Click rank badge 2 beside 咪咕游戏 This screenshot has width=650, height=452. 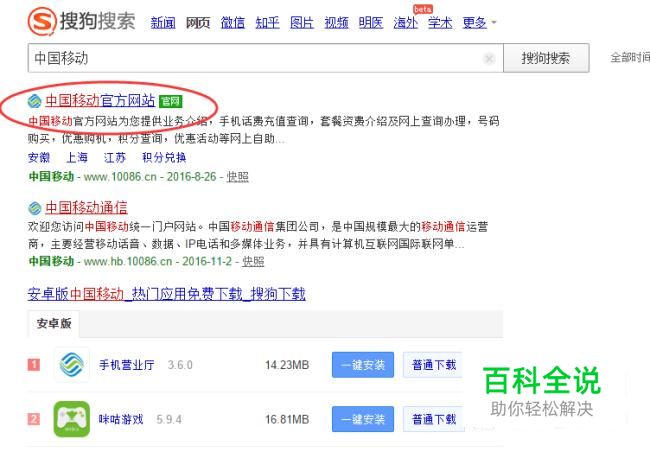tap(34, 419)
